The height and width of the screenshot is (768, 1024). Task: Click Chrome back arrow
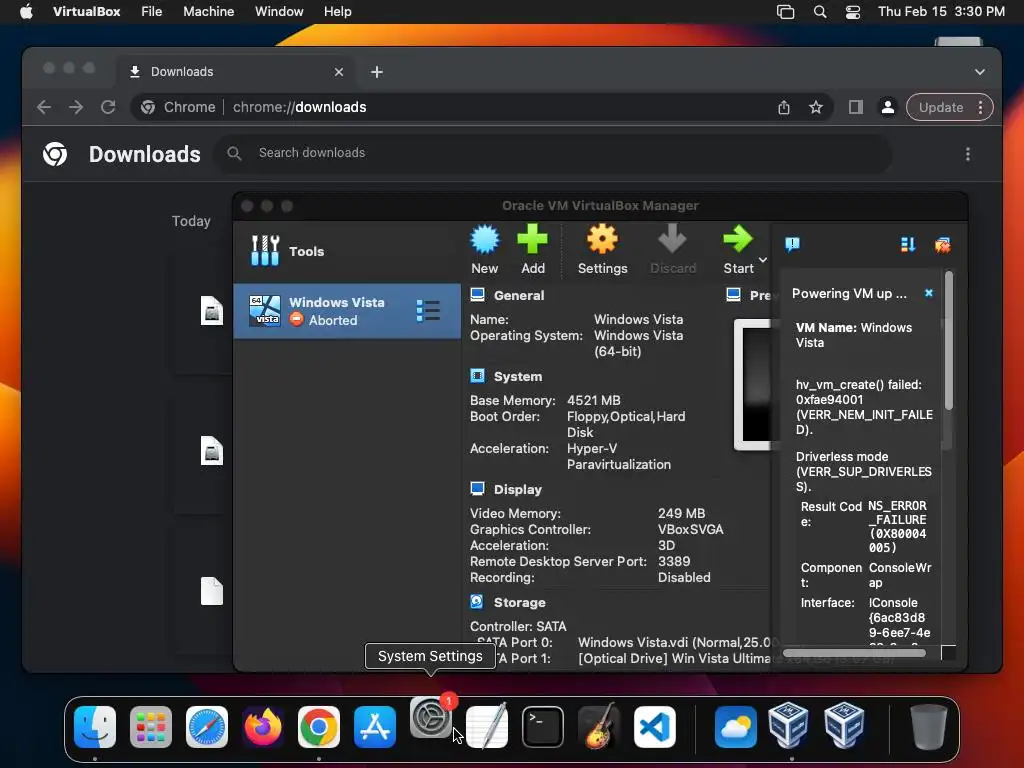pyautogui.click(x=44, y=107)
